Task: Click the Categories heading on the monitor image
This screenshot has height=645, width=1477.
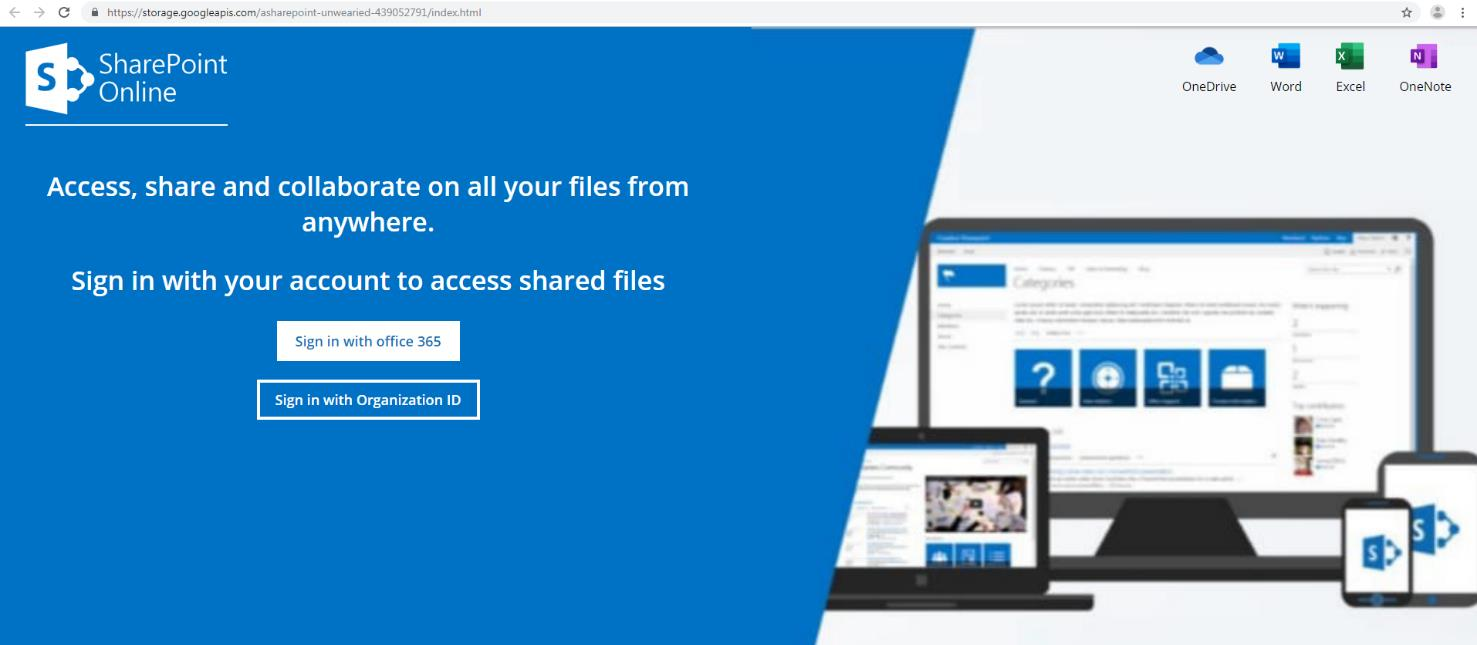Action: pos(1044,284)
